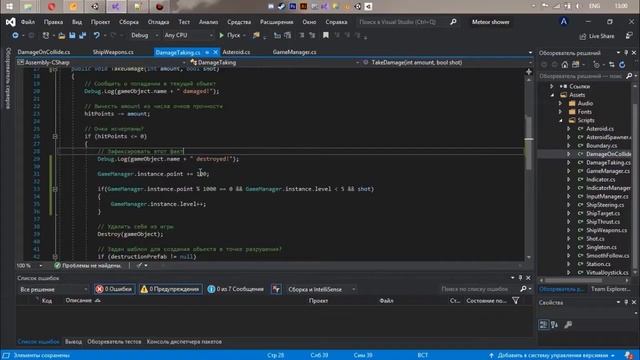Screen dimensions: 640x360
Task: Click the Home icon in Solution Explorer
Action: [x=564, y=64]
